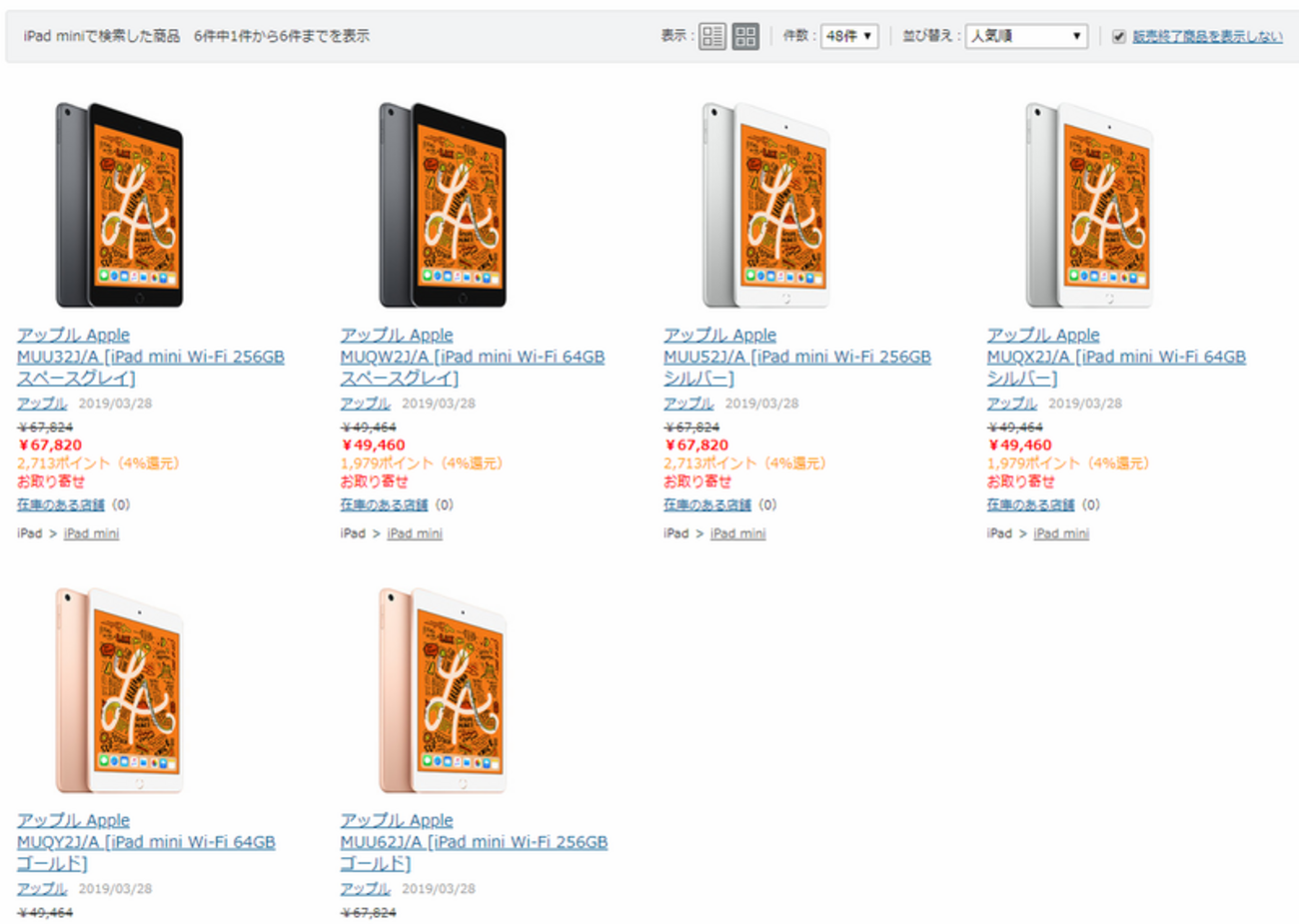Open the space gray 64GB iPad mini image
Screen dimensions: 1299x924
[x=443, y=205]
